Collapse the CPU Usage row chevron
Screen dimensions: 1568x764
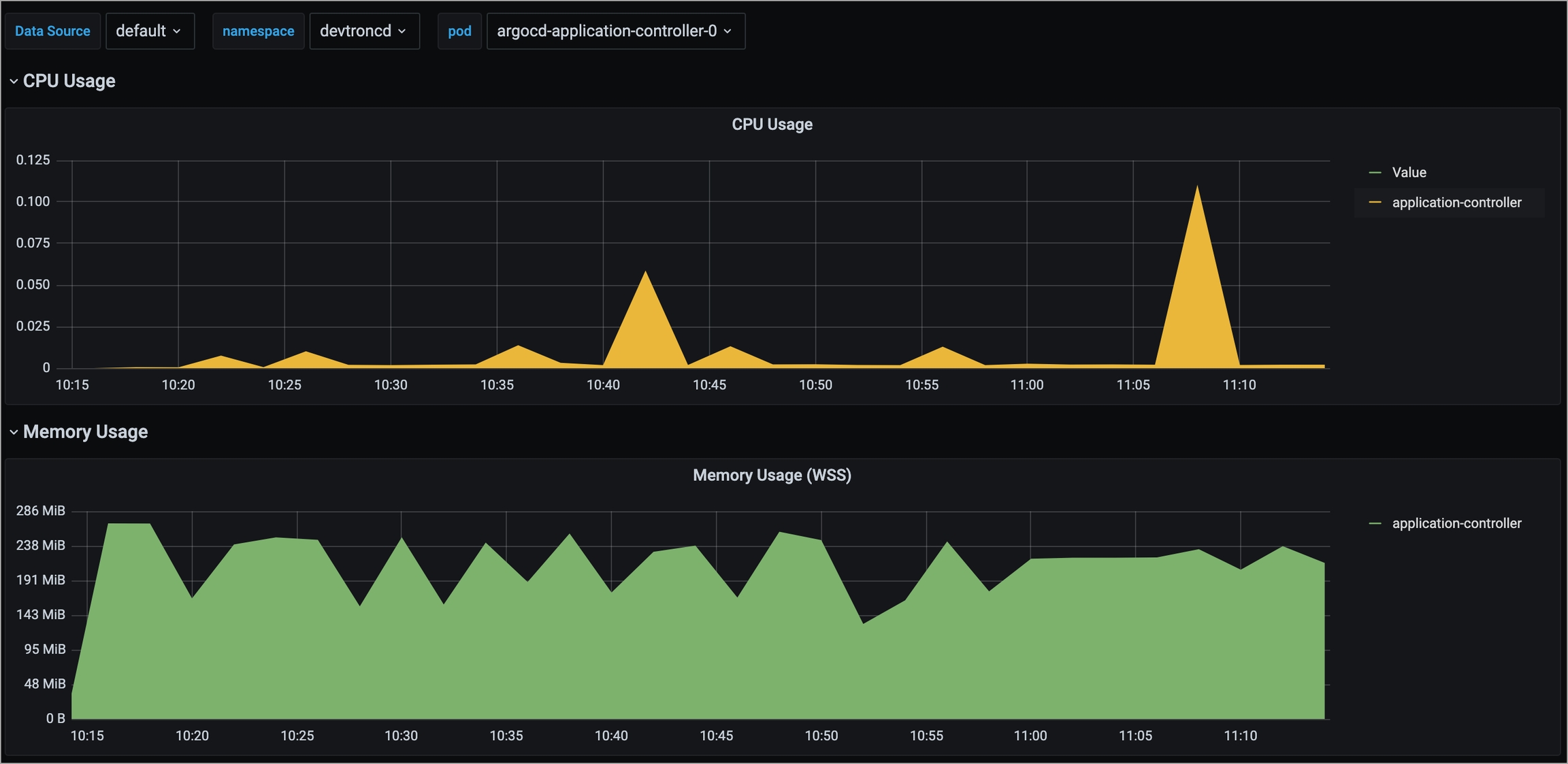pyautogui.click(x=14, y=81)
